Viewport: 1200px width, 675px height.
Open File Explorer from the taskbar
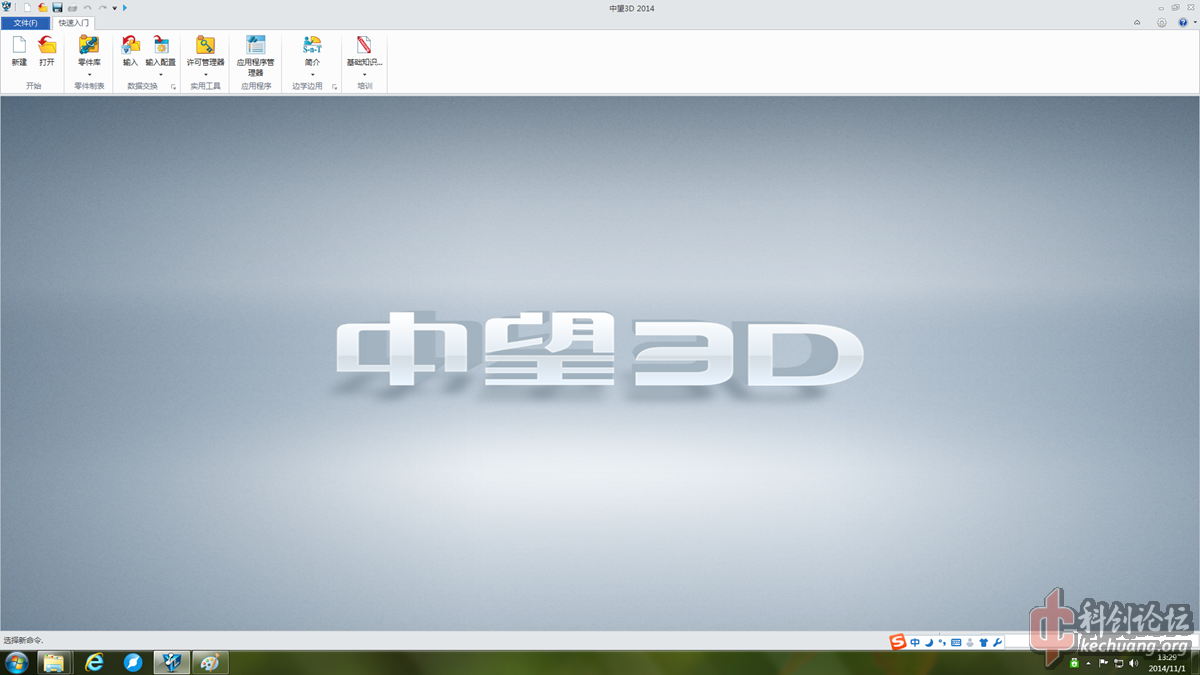[53, 662]
